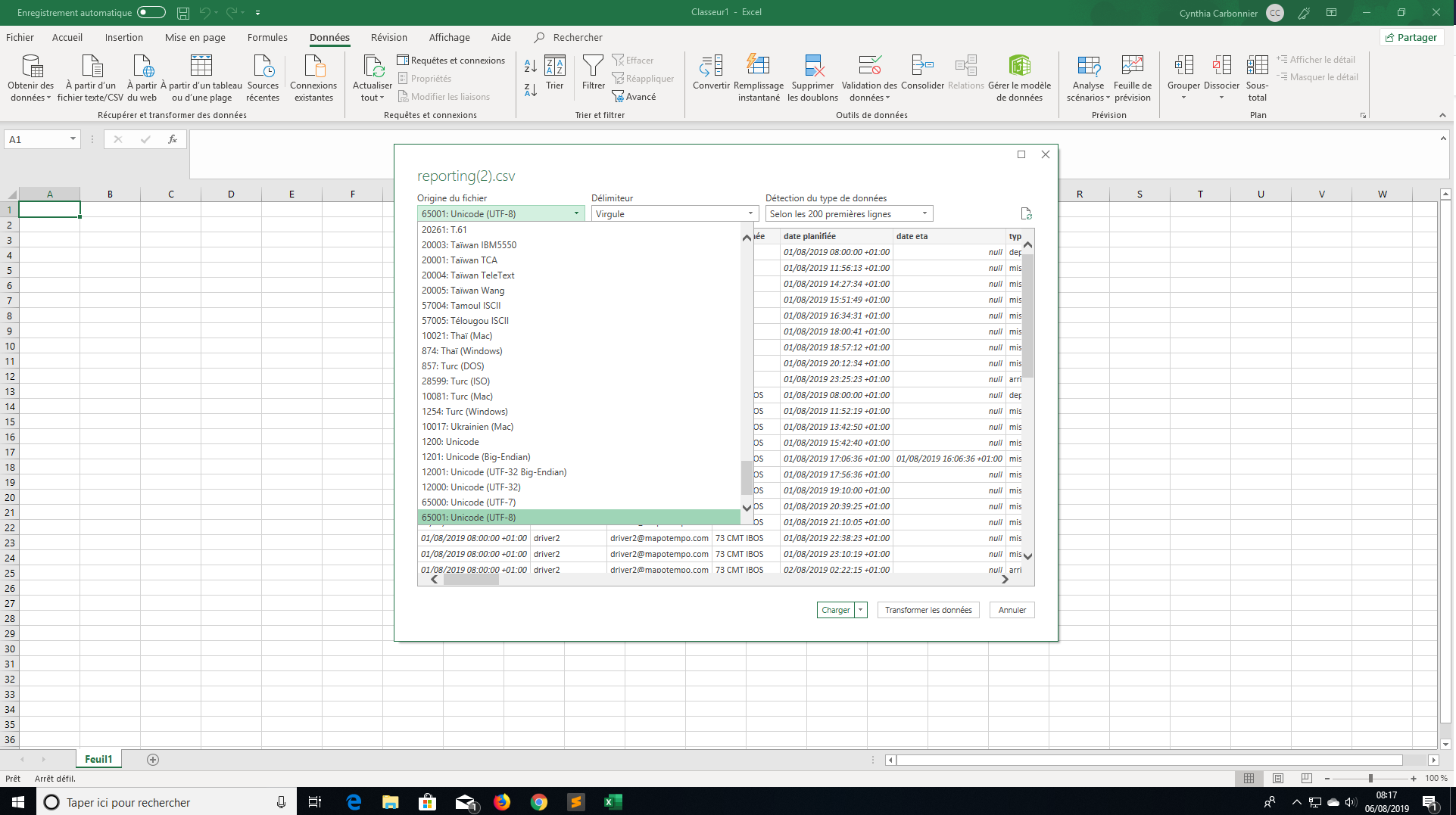Open the Formules ribbon tab
This screenshot has width=1456, height=815.
point(267,37)
